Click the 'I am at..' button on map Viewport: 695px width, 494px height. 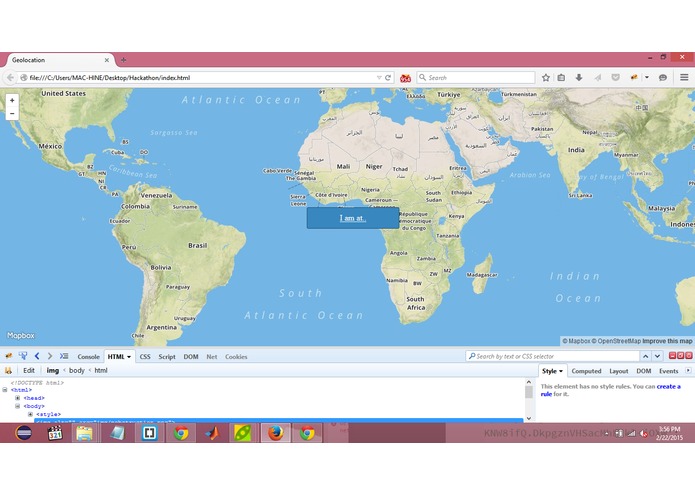353,218
